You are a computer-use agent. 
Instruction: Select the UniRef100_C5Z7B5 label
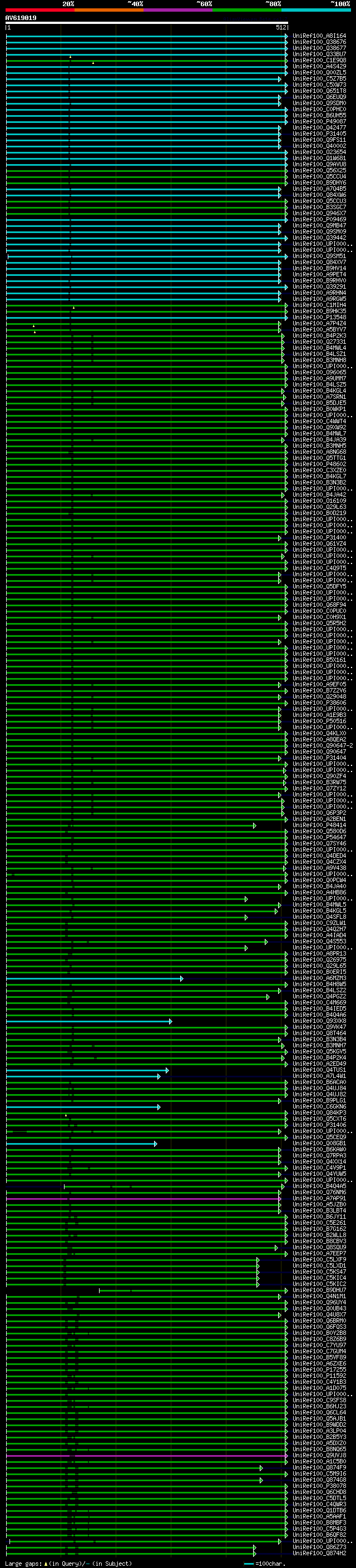(x=319, y=78)
